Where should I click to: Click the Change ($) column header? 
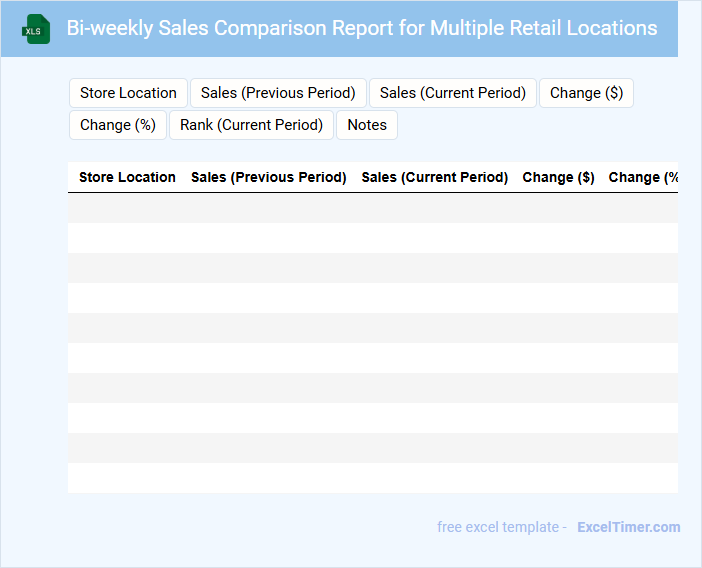pyautogui.click(x=558, y=177)
